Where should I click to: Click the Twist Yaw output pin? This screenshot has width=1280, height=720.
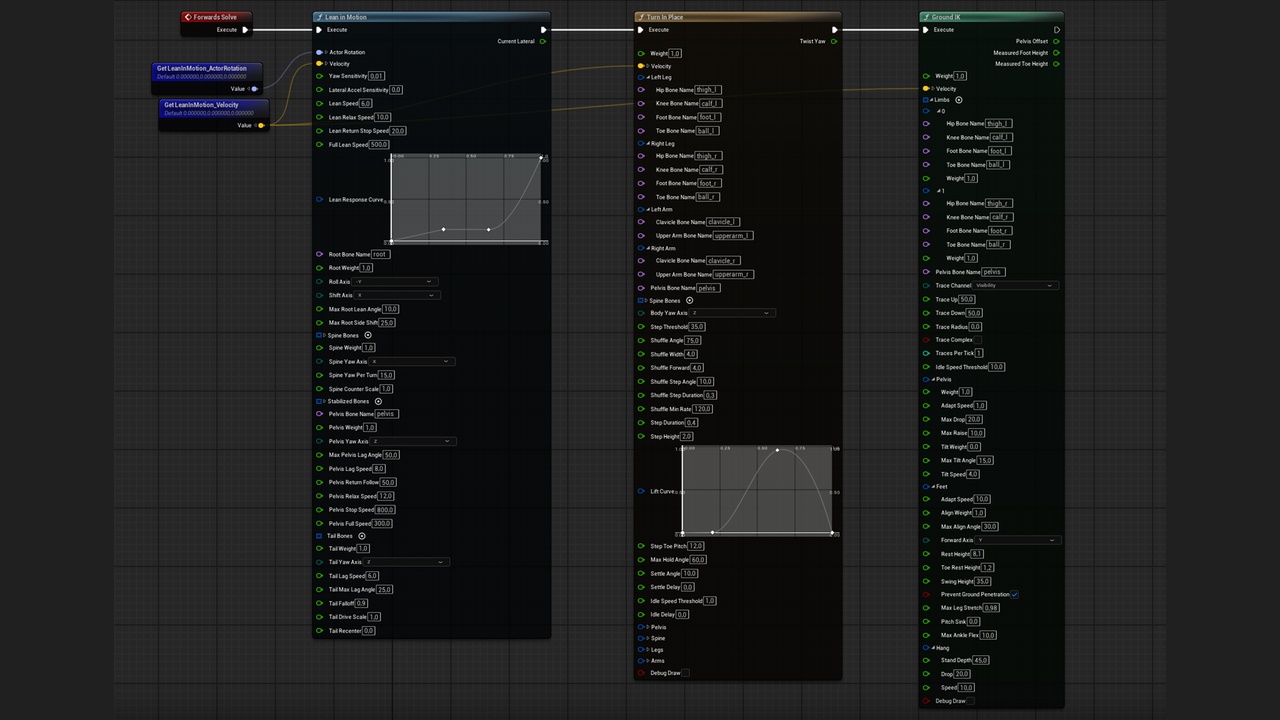(834, 41)
